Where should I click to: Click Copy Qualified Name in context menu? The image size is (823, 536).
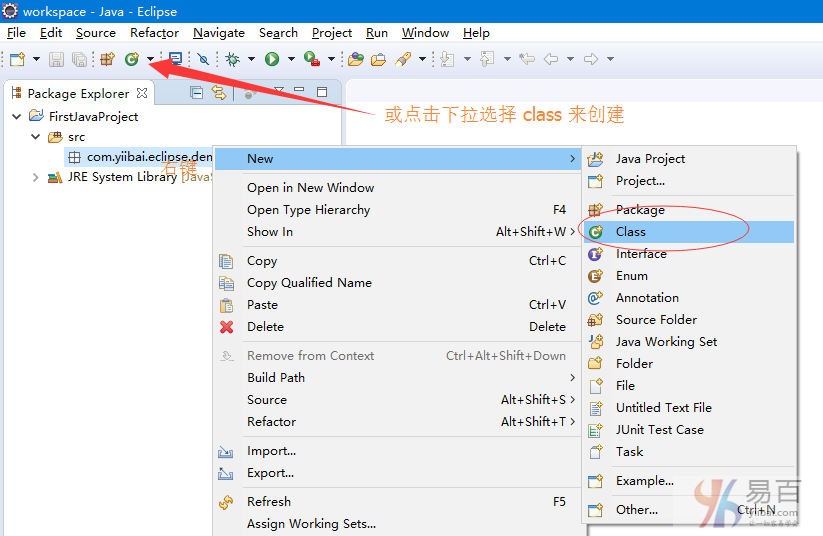click(x=397, y=283)
